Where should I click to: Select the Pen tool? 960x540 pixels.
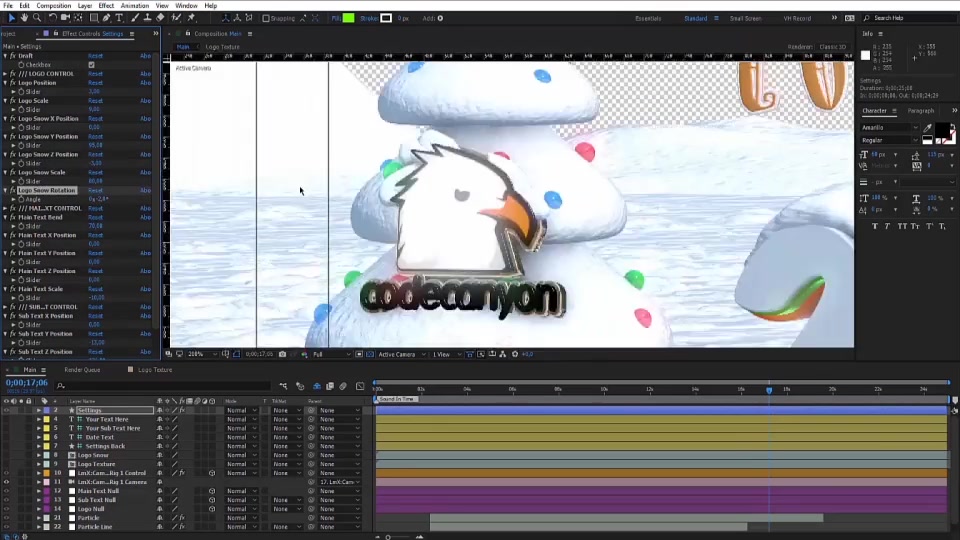(107, 18)
